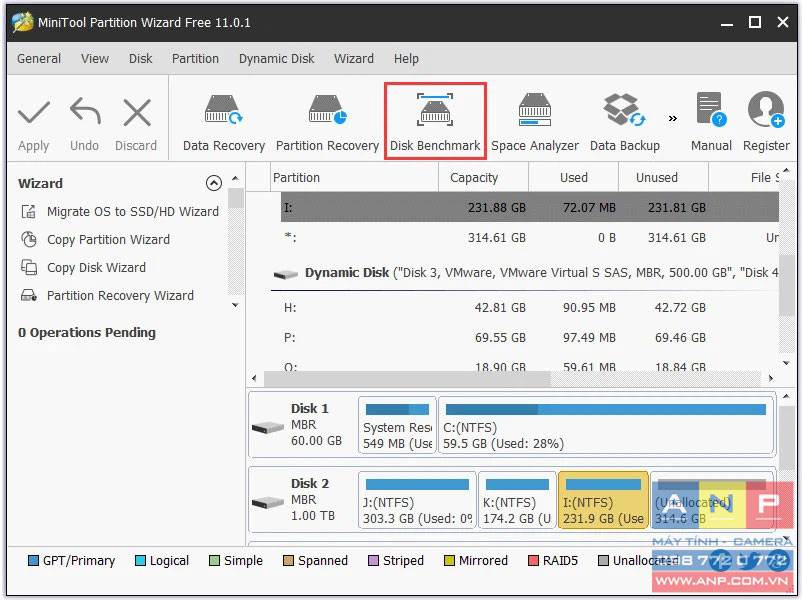Image resolution: width=802 pixels, height=601 pixels.
Task: Start the Copy Partition Wizard link
Action: point(108,239)
